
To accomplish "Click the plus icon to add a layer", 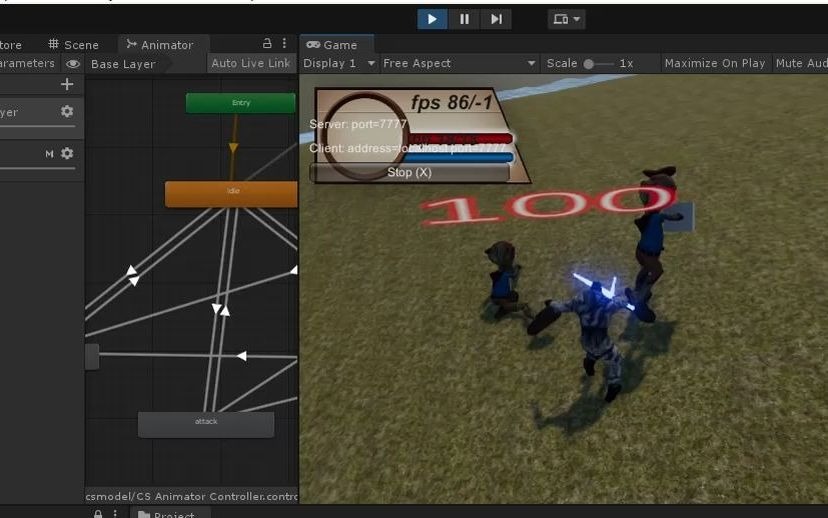I will 67,85.
